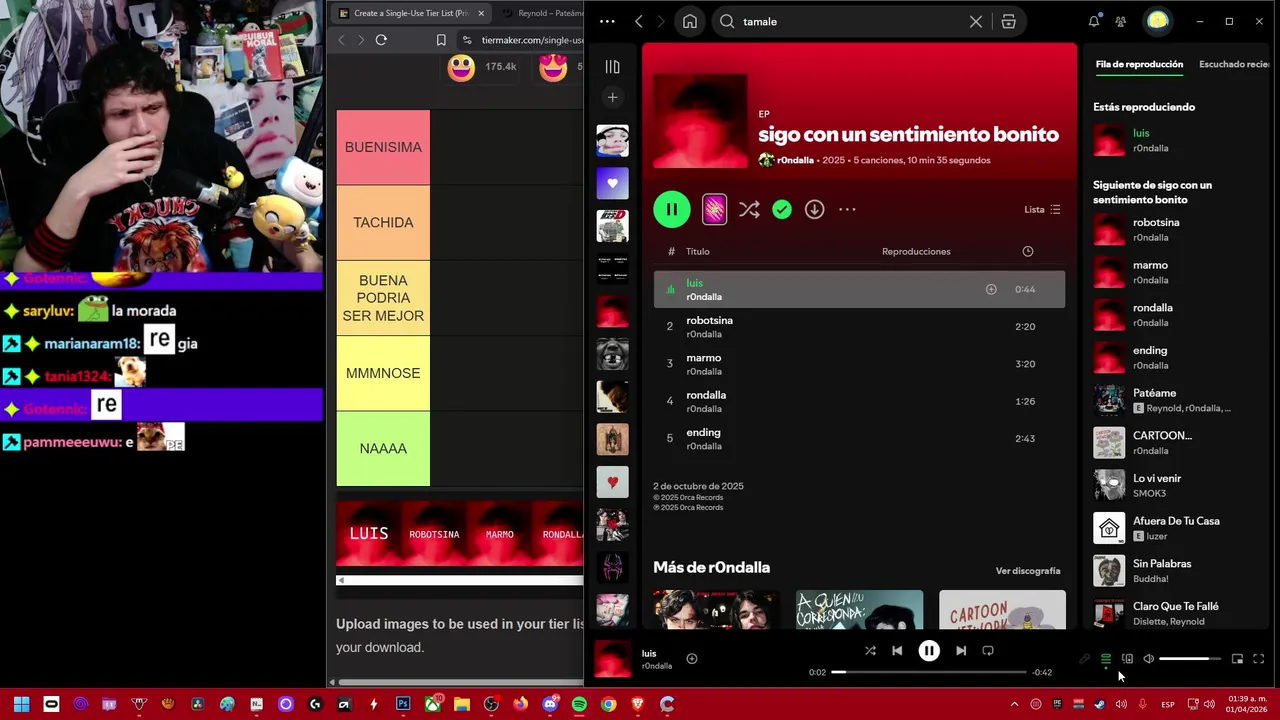The image size is (1280, 720).
Task: Toggle shuffle next to the green pause button
Action: coord(749,209)
